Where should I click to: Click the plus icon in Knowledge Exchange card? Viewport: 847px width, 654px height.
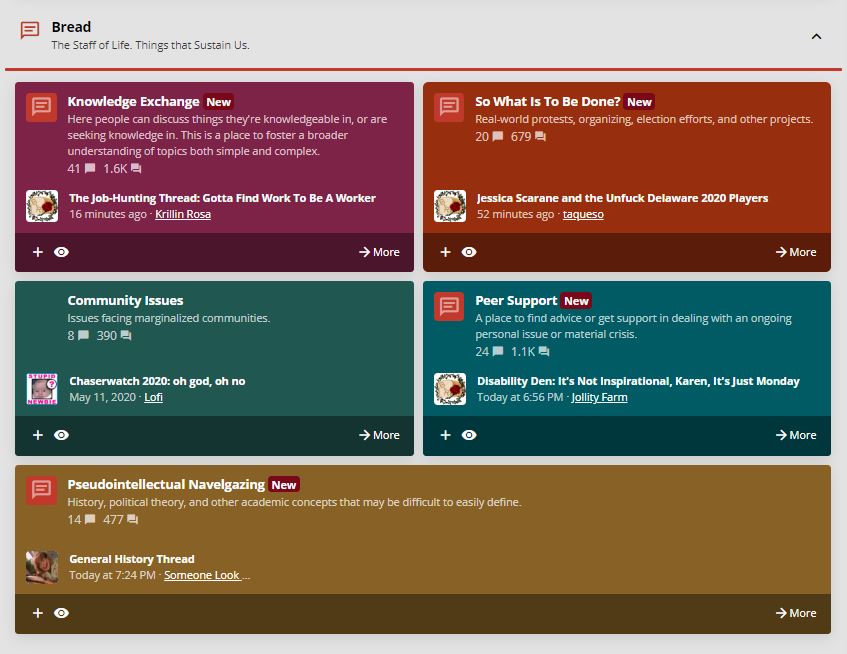38,252
